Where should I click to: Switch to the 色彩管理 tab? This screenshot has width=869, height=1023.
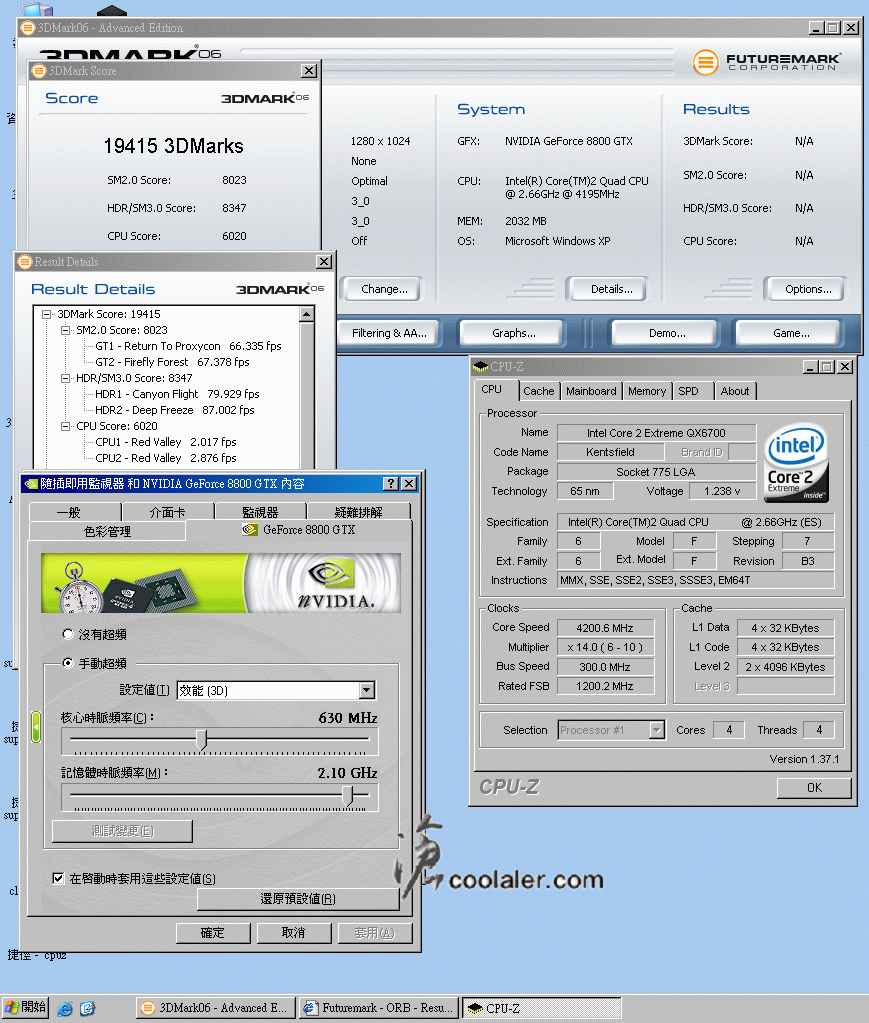coord(108,532)
